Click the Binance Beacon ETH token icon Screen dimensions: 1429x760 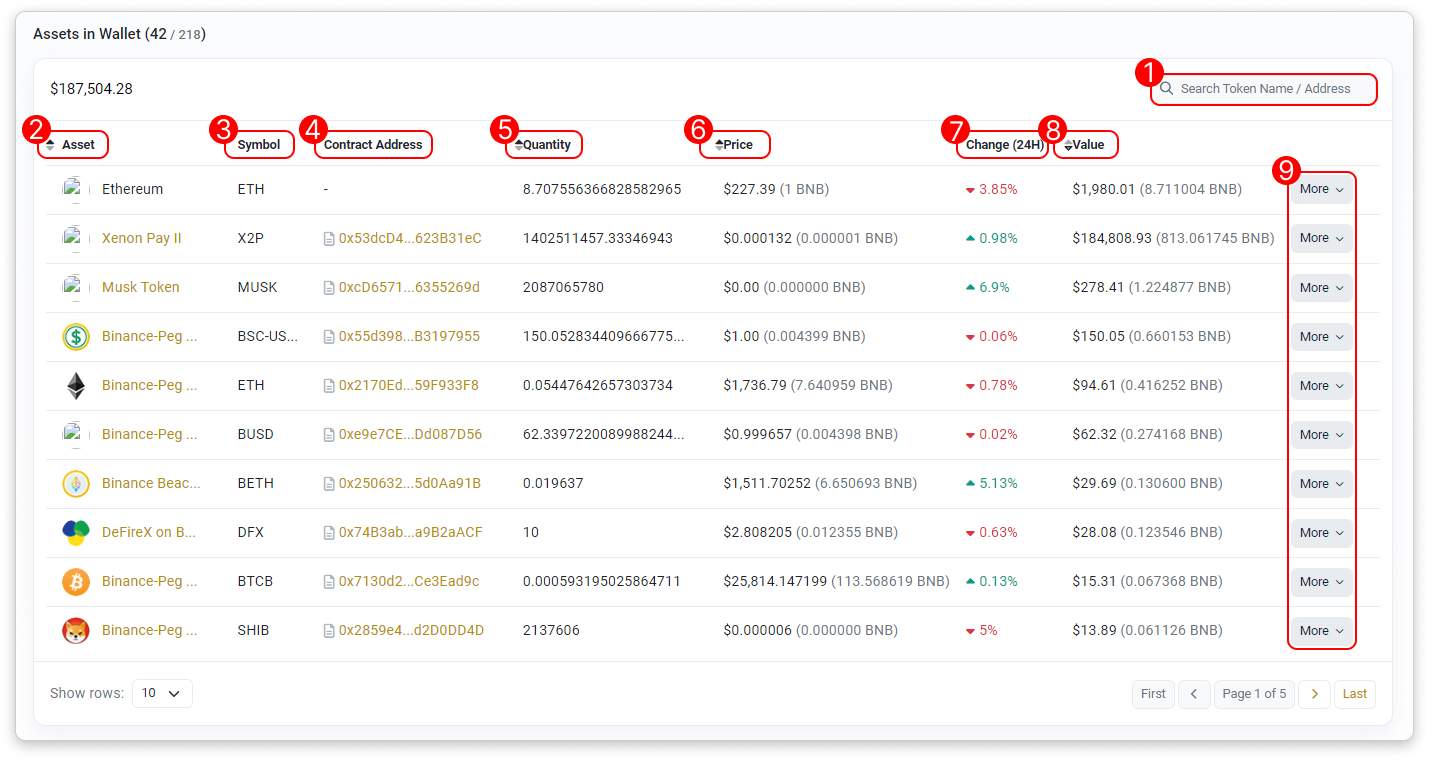tap(76, 484)
